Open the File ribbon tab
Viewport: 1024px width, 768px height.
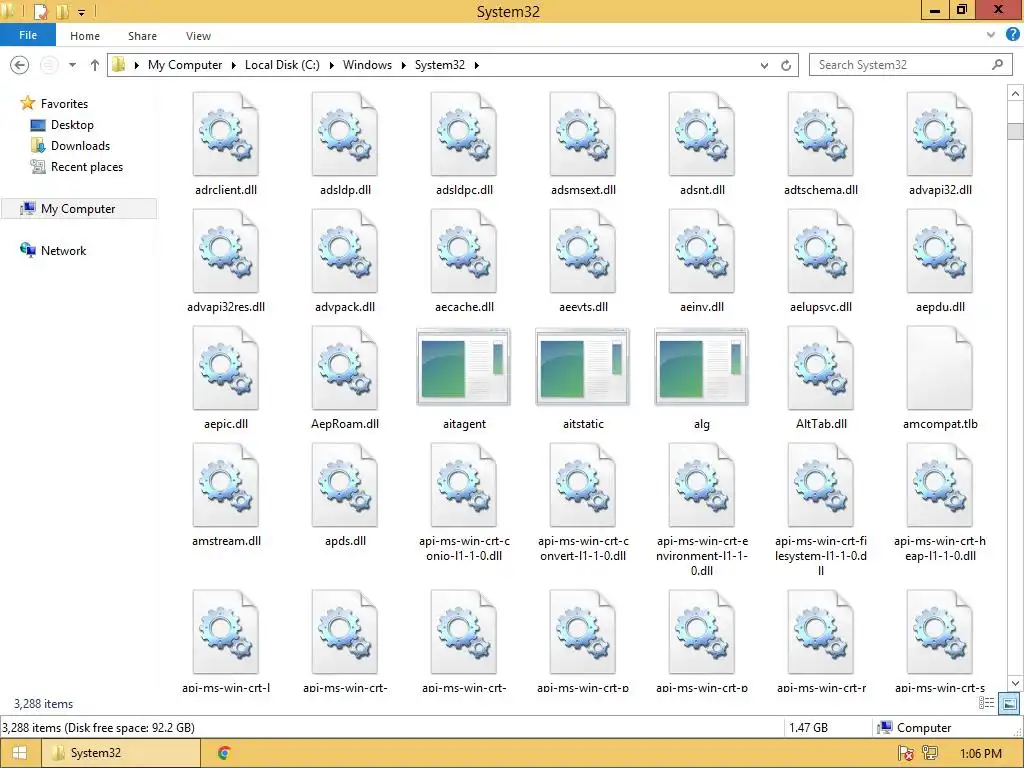click(28, 35)
